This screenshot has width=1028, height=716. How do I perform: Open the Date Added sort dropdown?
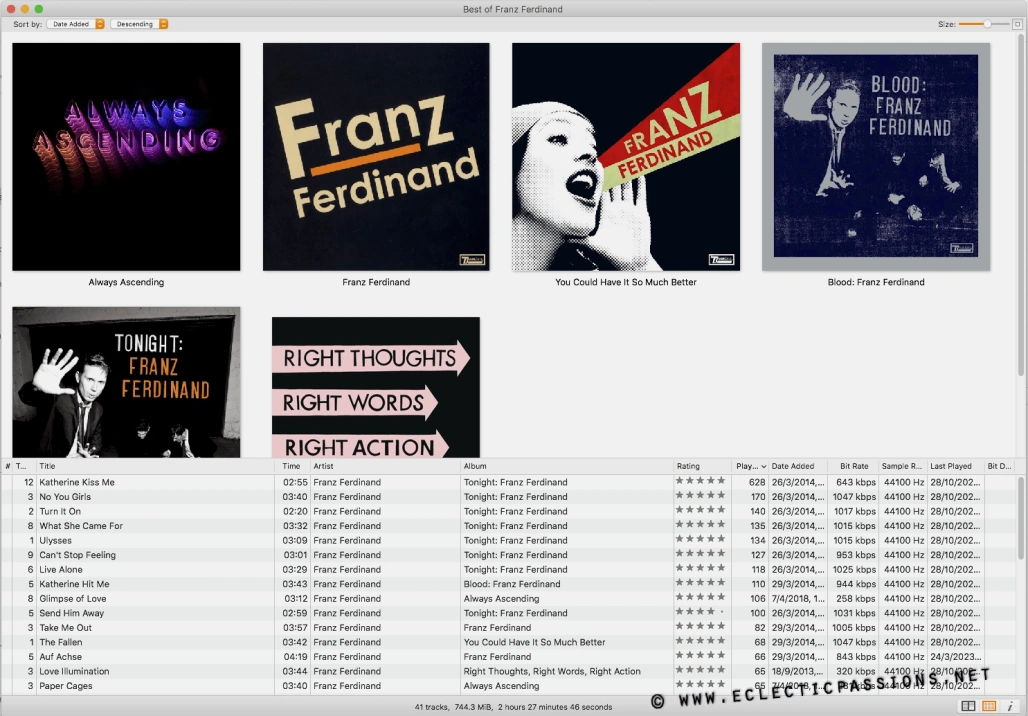click(x=75, y=24)
